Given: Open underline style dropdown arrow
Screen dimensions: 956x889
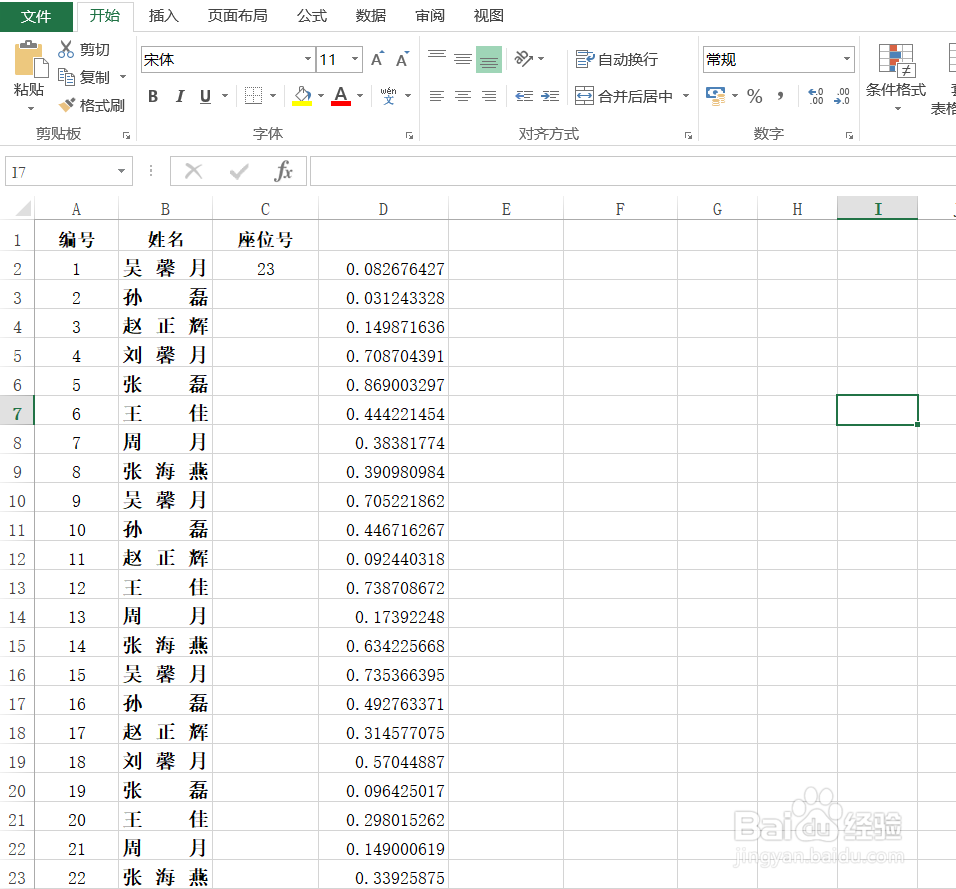Looking at the screenshot, I should click(x=225, y=96).
